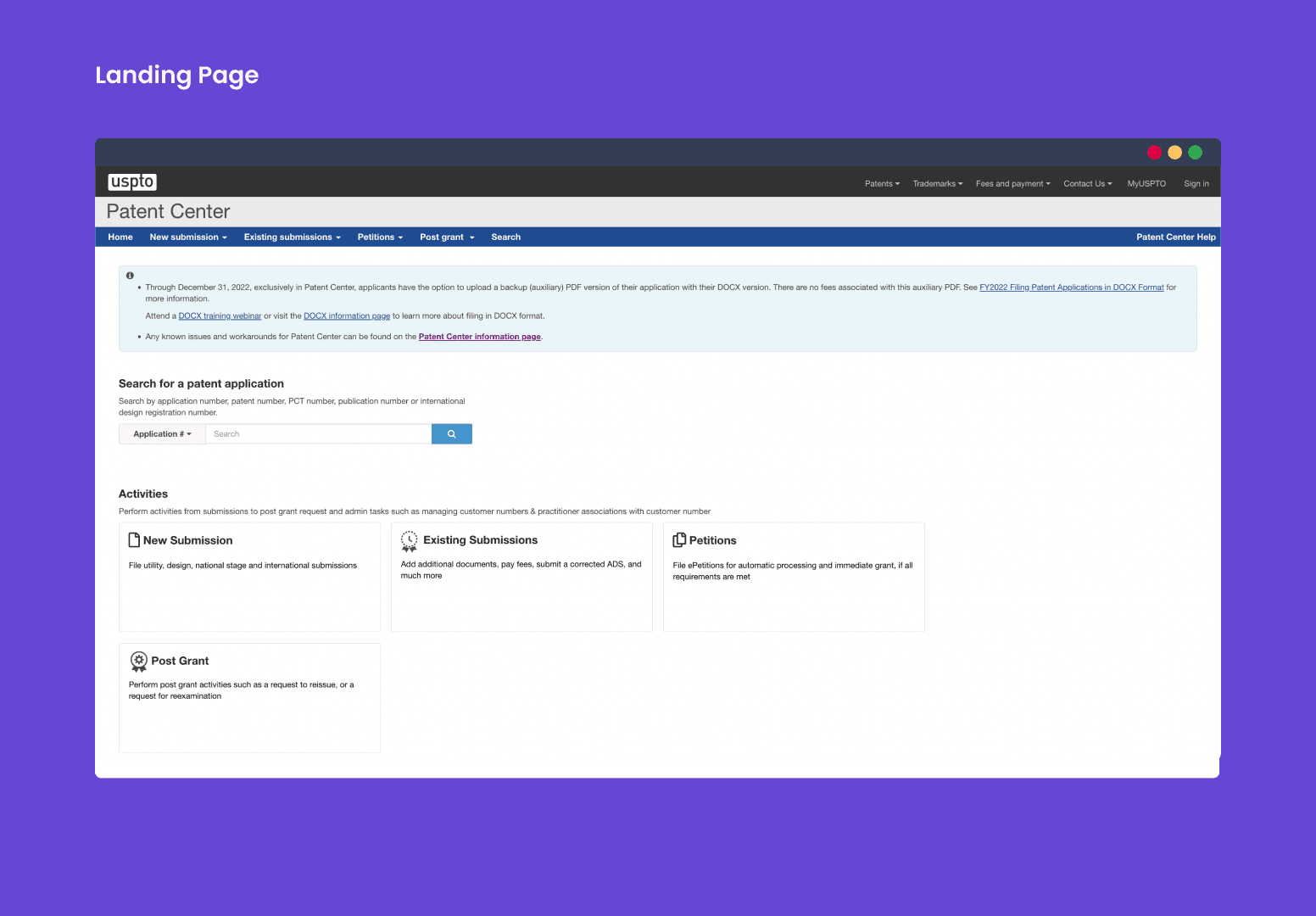
Task: Open the Patents dropdown in top bar
Action: 882,184
